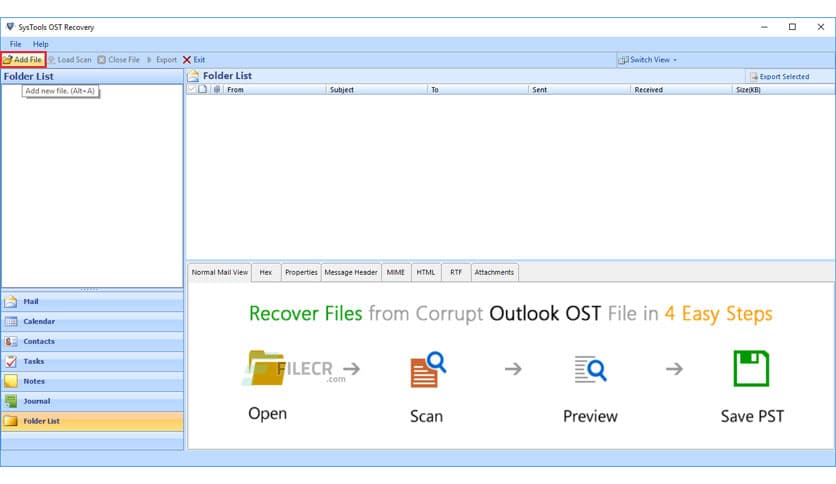Switch to the HTML tab
The image size is (836, 484).
(425, 272)
